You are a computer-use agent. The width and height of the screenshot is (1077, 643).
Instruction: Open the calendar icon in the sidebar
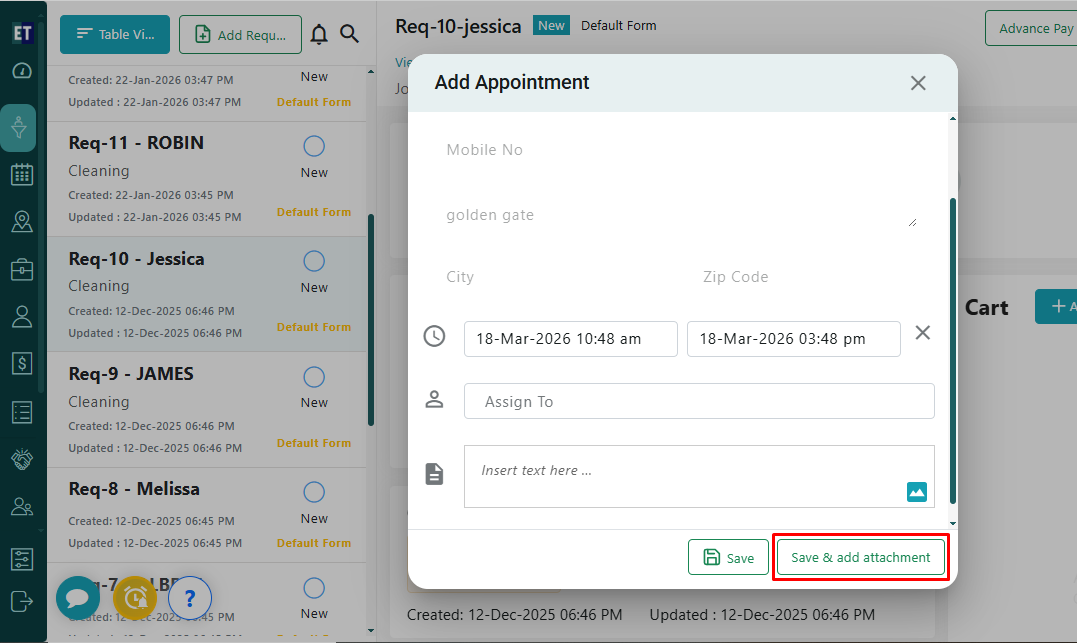[22, 175]
